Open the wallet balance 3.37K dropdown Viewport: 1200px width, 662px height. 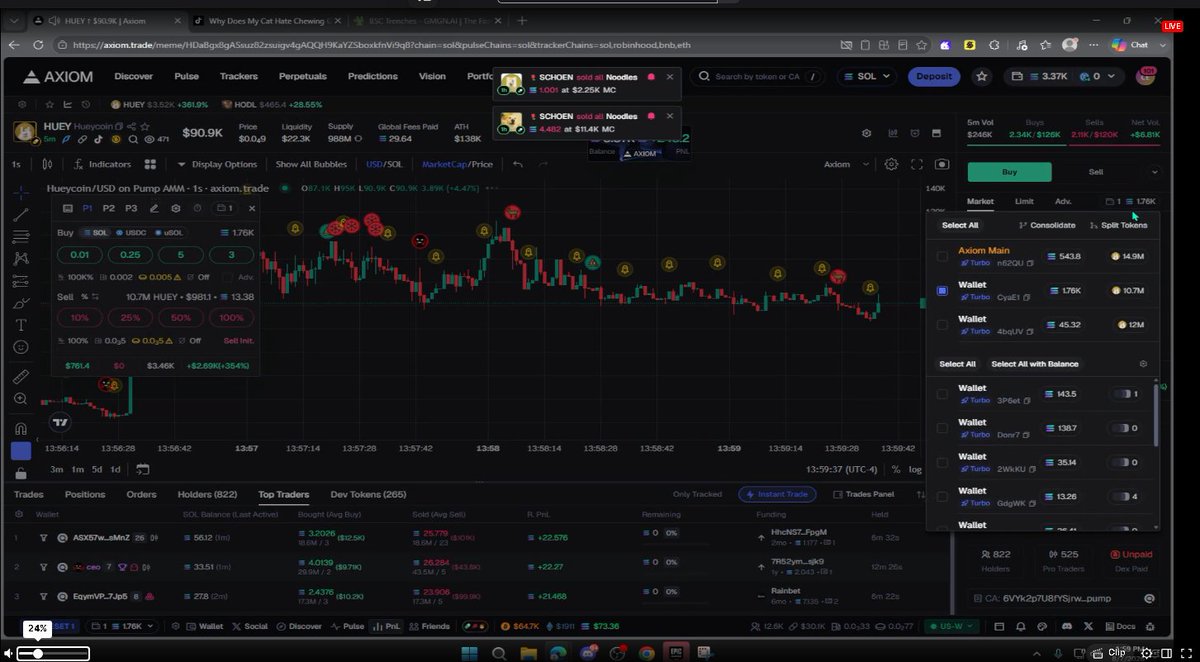pyautogui.click(x=1065, y=76)
